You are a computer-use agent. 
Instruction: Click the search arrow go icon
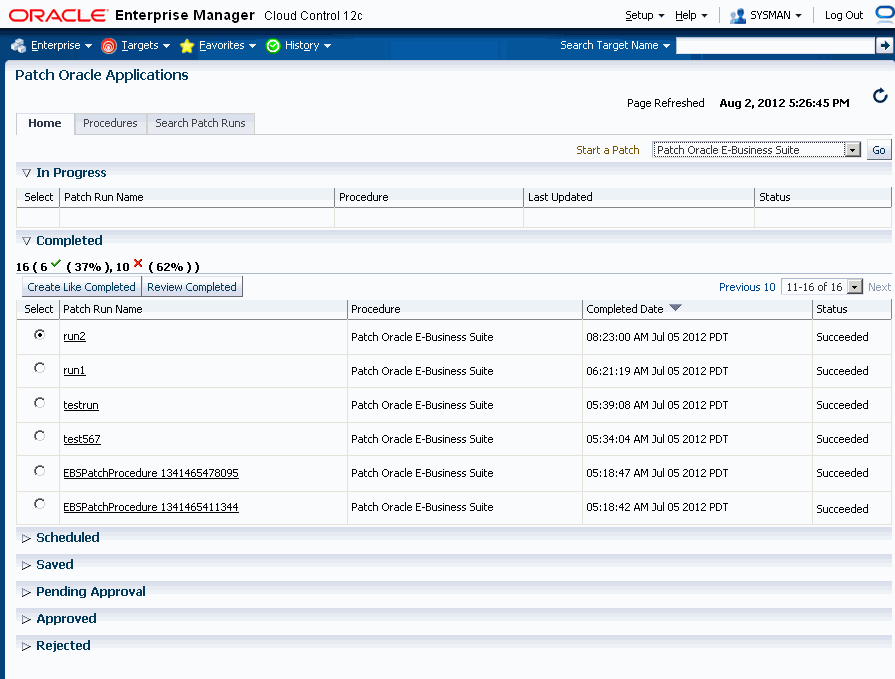coord(884,45)
